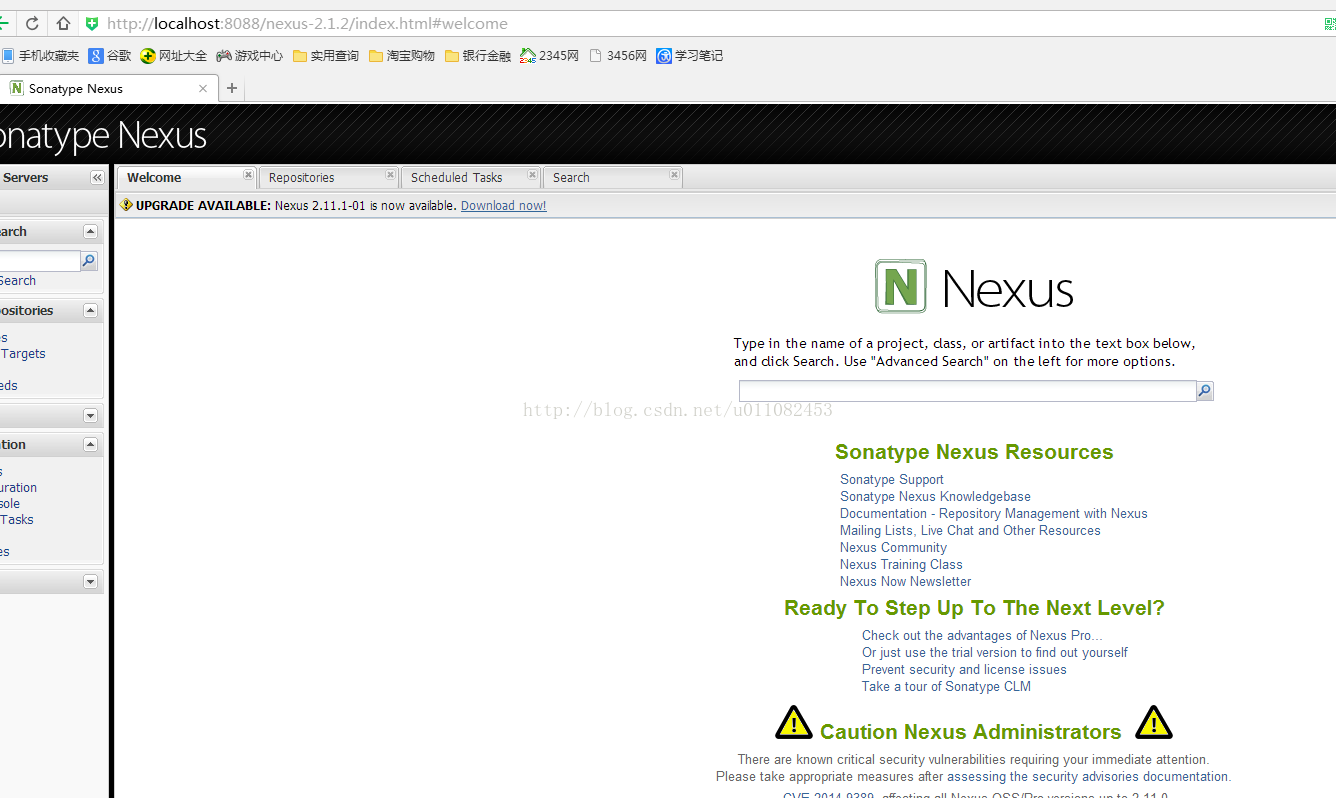This screenshot has height=798, width=1336.
Task: Click the browser address bar URL
Action: pos(307,23)
